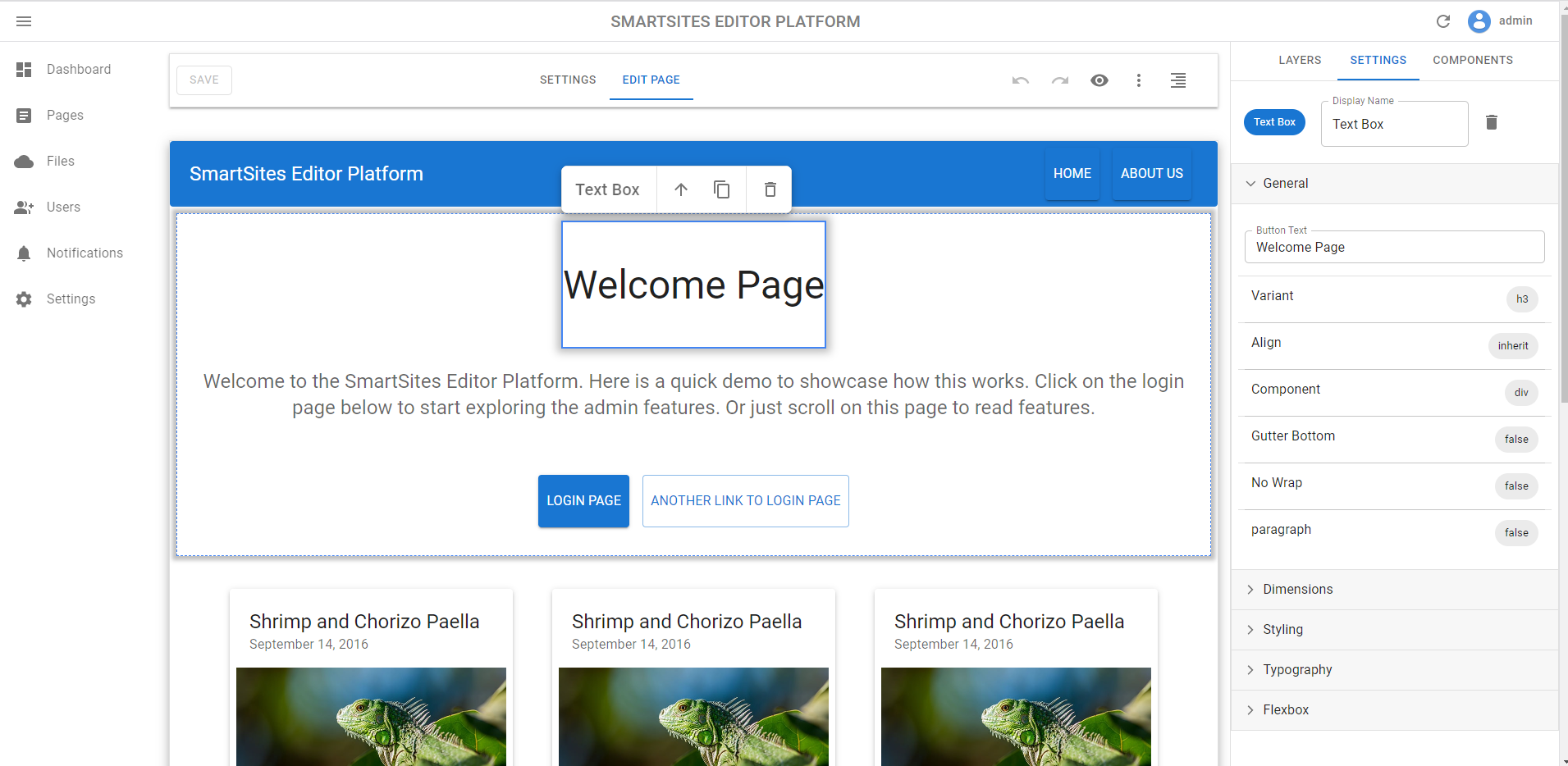
Task: Enable No Wrap setting
Action: coord(1515,486)
